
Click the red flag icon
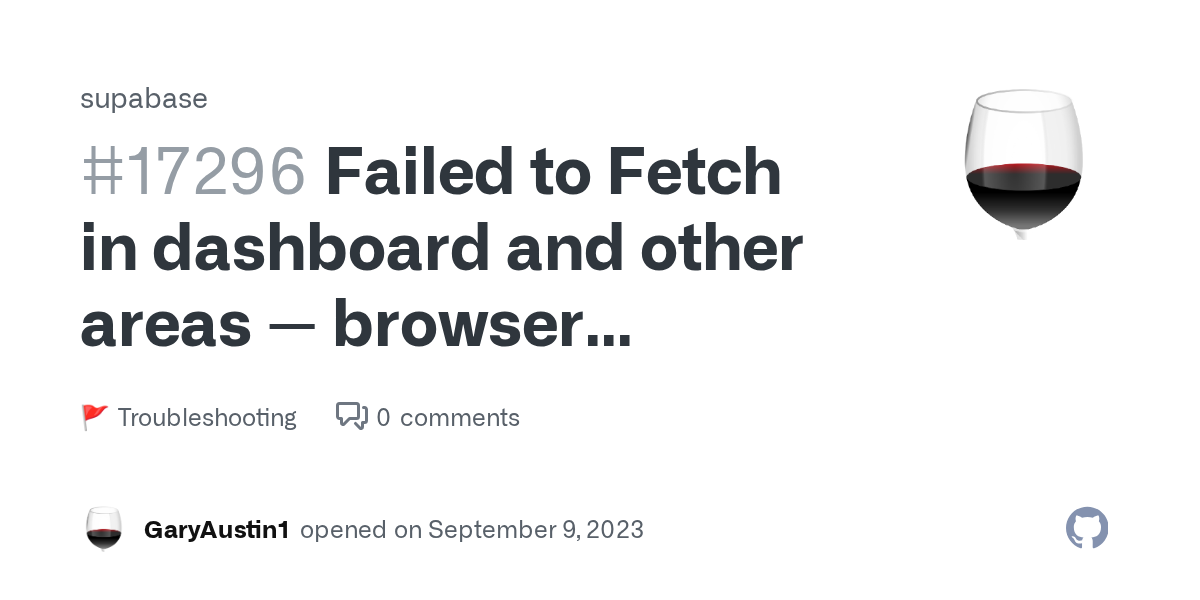pos(94,417)
